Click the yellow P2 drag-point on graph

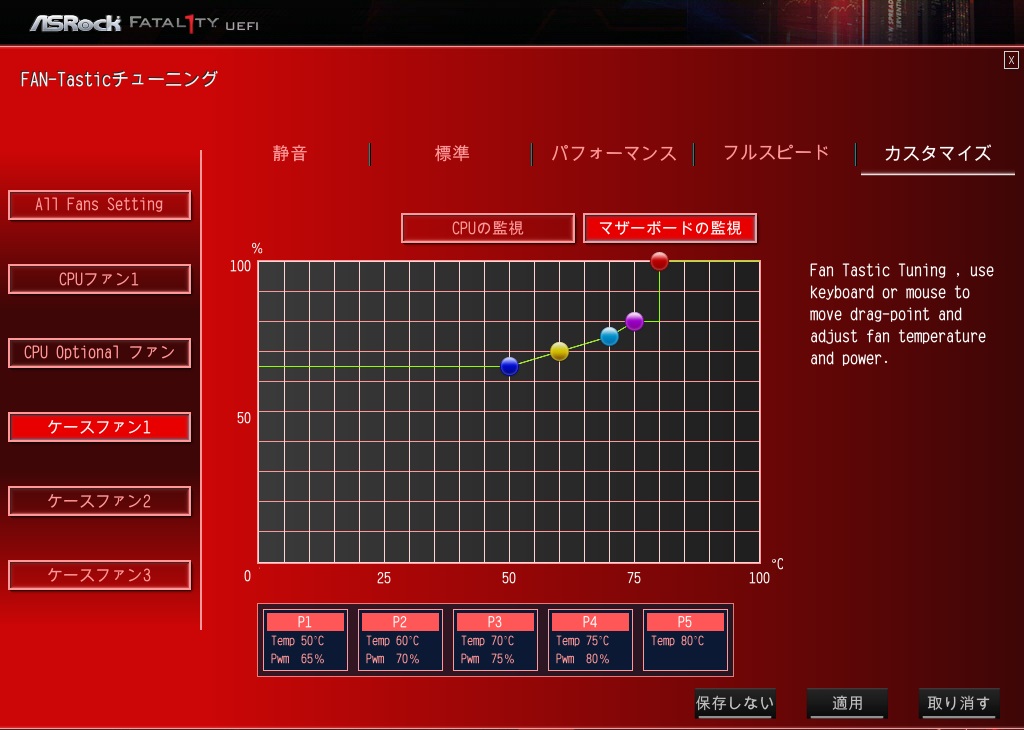pyautogui.click(x=560, y=351)
